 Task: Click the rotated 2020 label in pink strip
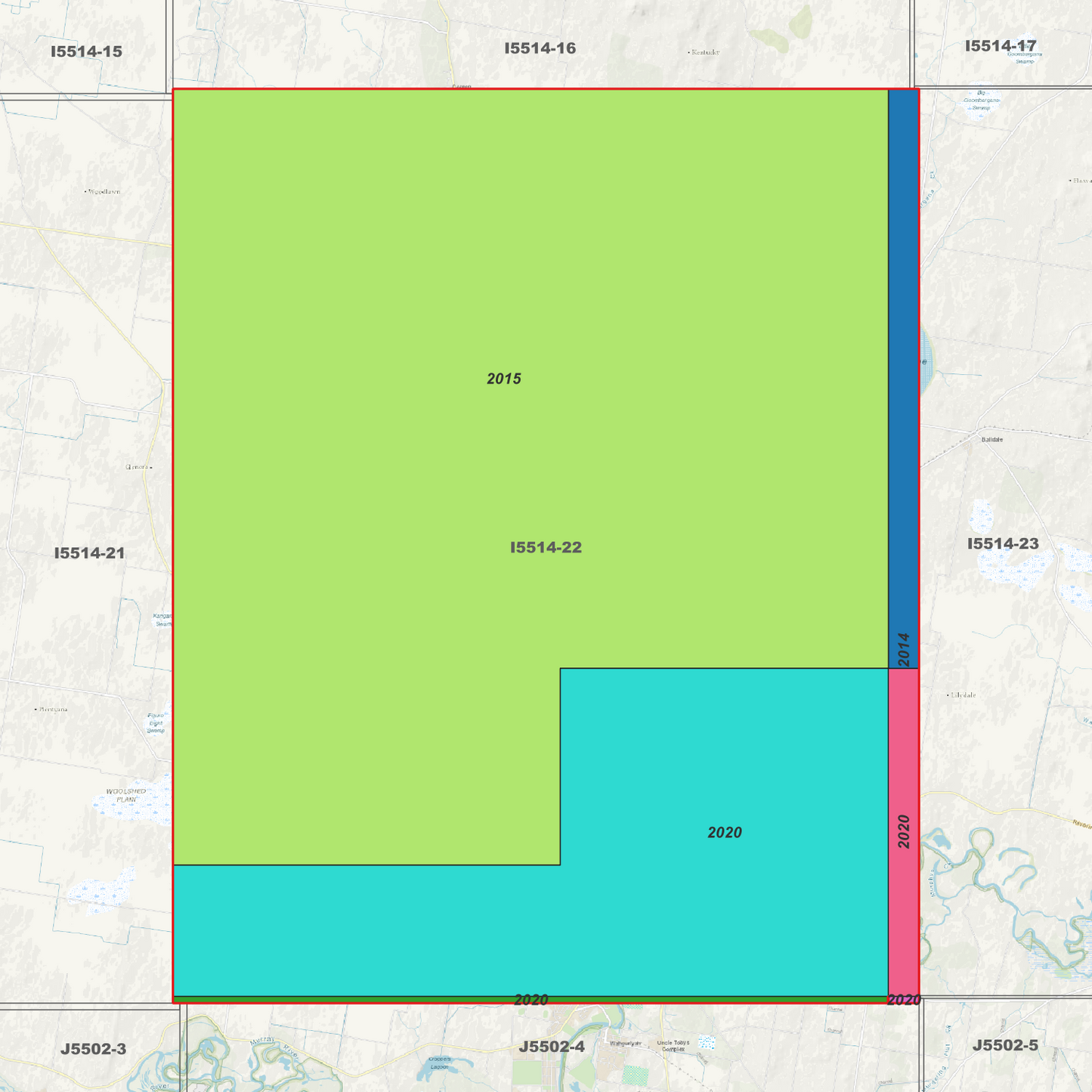pos(904,831)
